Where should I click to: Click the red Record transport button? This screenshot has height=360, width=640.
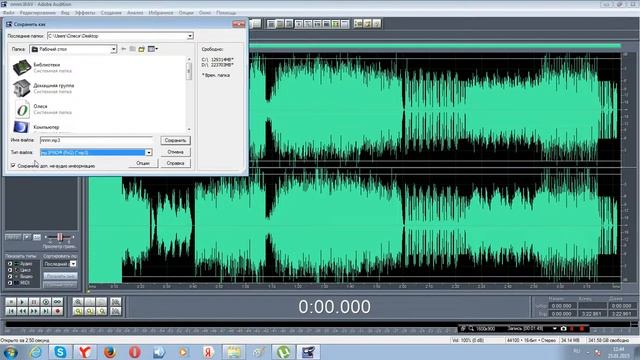[x=58, y=311]
